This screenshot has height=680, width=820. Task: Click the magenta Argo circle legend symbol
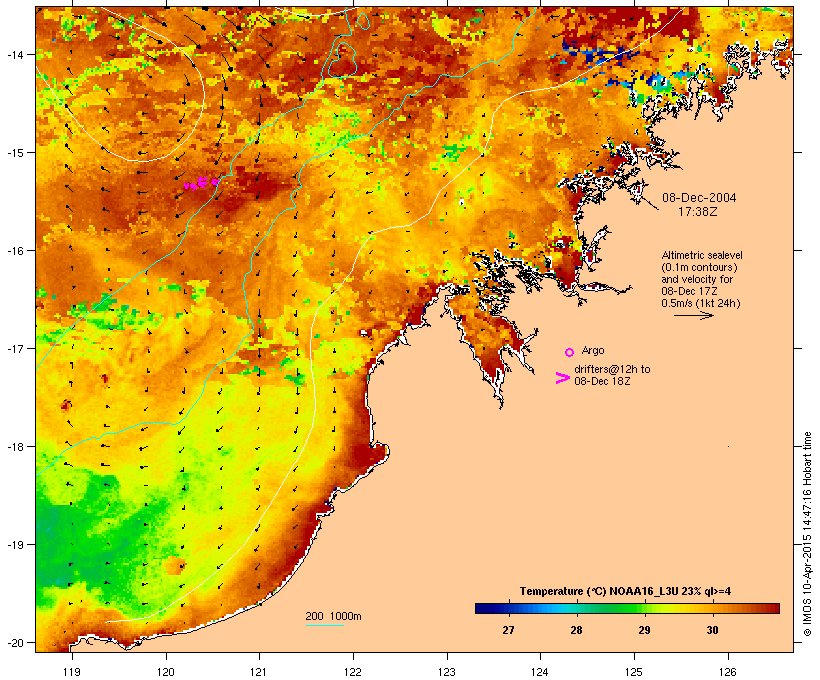pos(570,353)
